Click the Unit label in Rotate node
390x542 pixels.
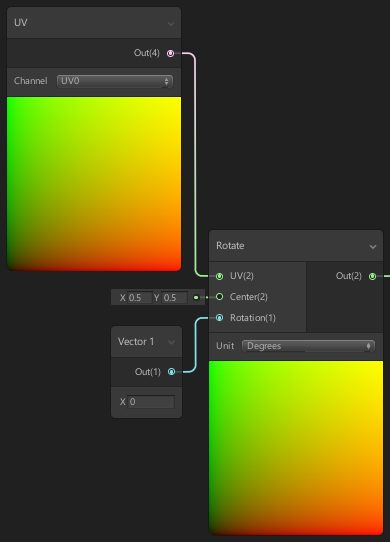225,346
